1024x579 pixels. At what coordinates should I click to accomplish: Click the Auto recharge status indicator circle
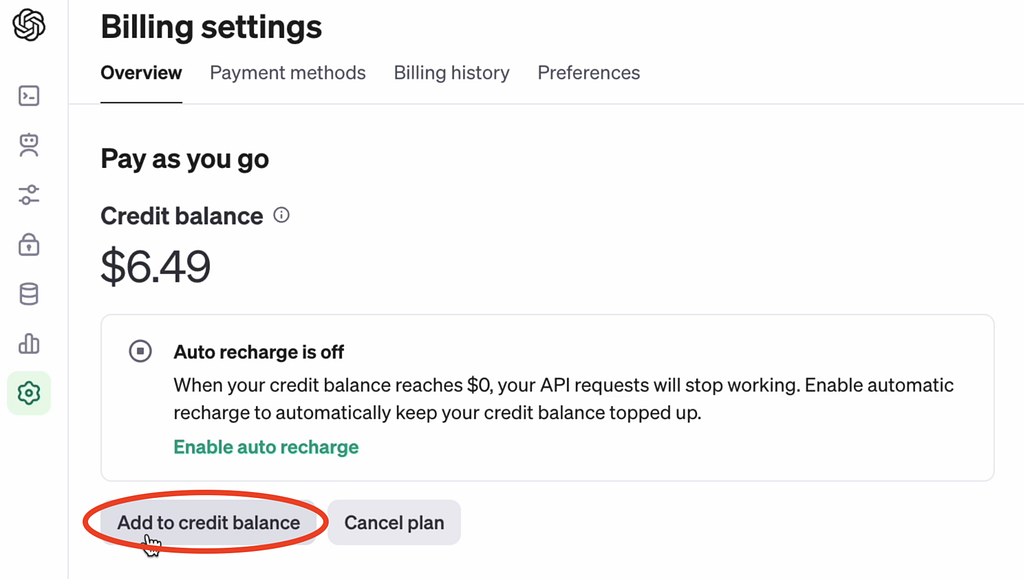point(140,351)
